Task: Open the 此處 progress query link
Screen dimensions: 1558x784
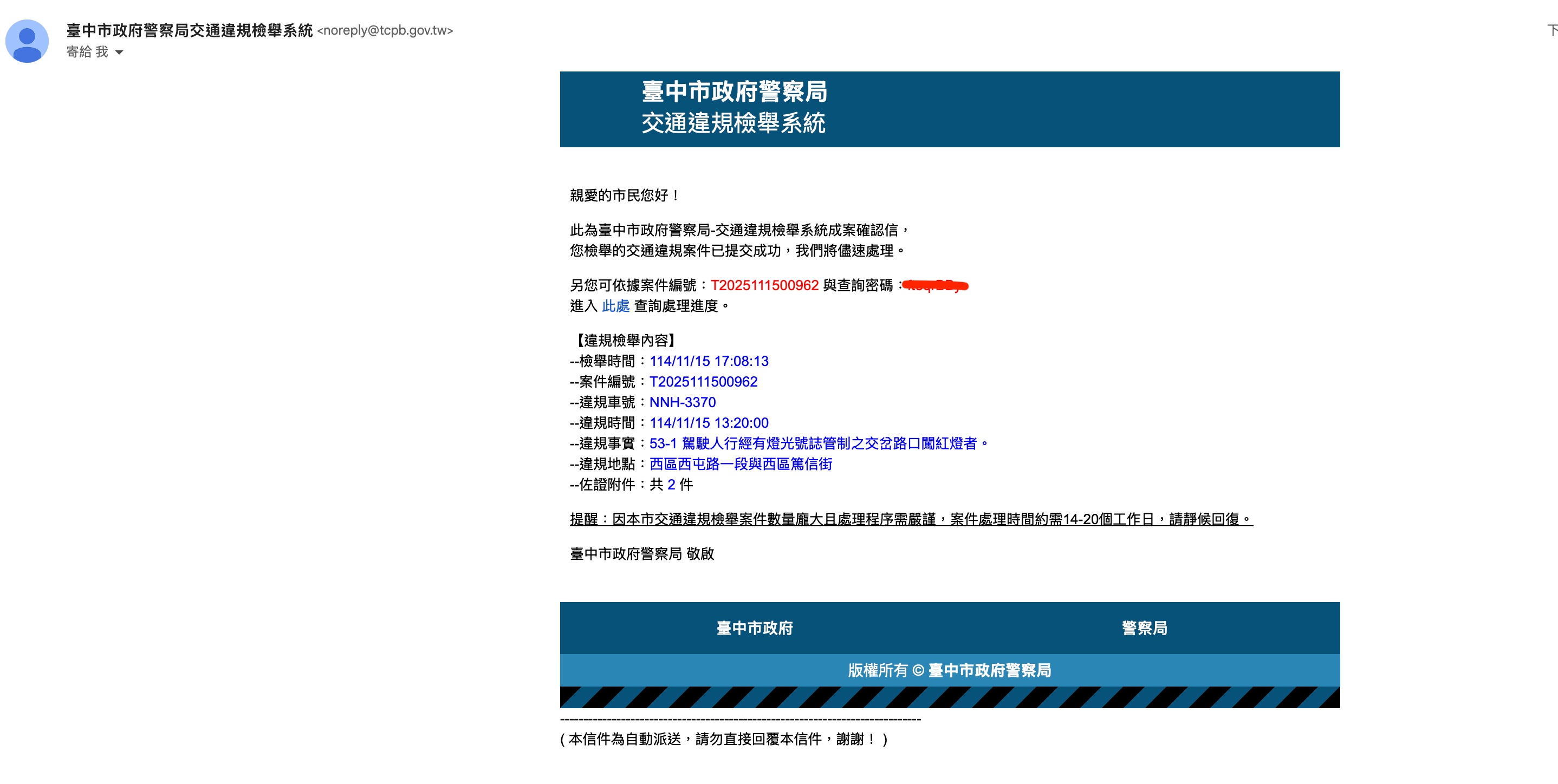Action: pyautogui.click(x=616, y=306)
